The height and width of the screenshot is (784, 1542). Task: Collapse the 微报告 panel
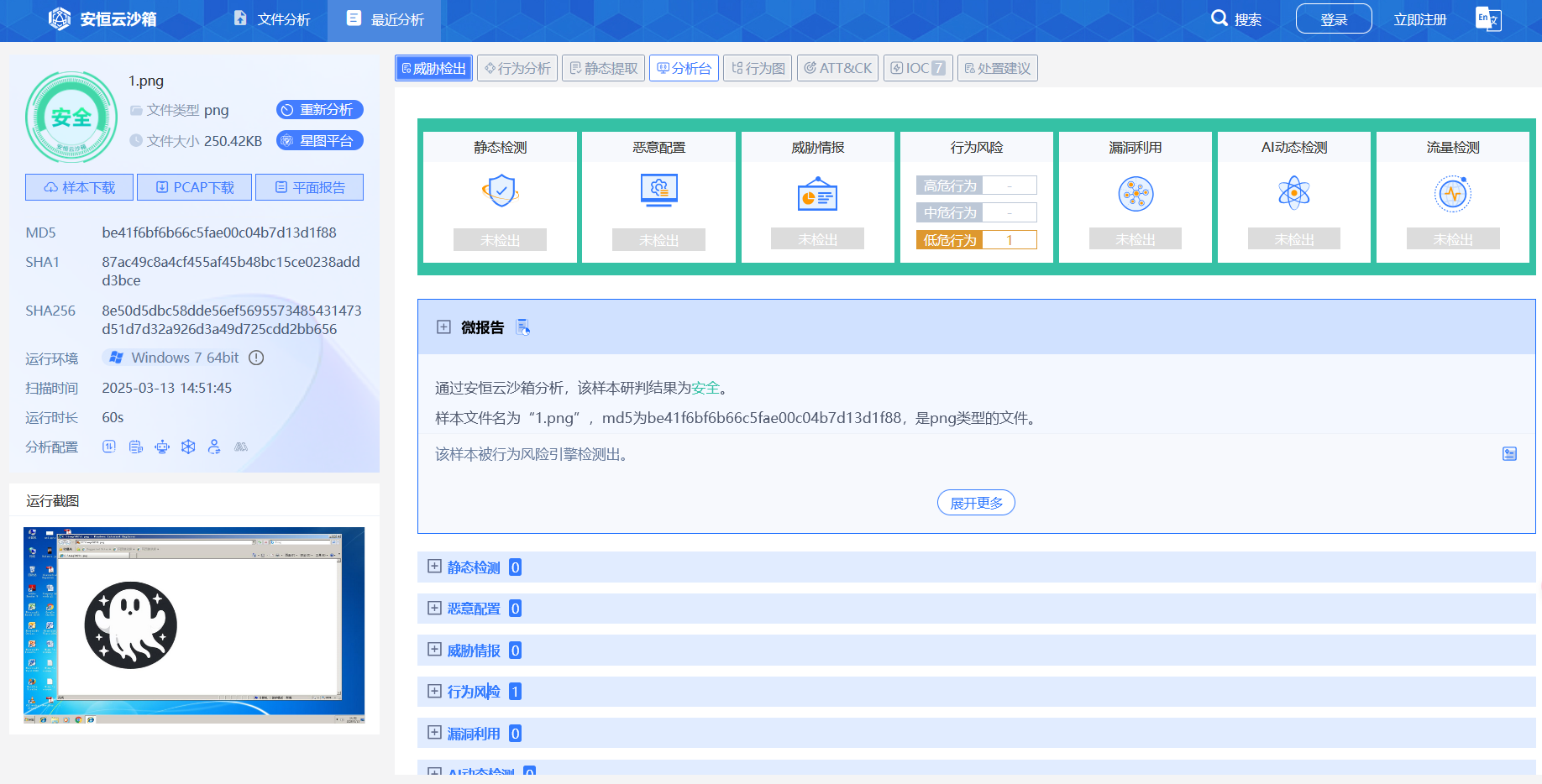tap(443, 327)
